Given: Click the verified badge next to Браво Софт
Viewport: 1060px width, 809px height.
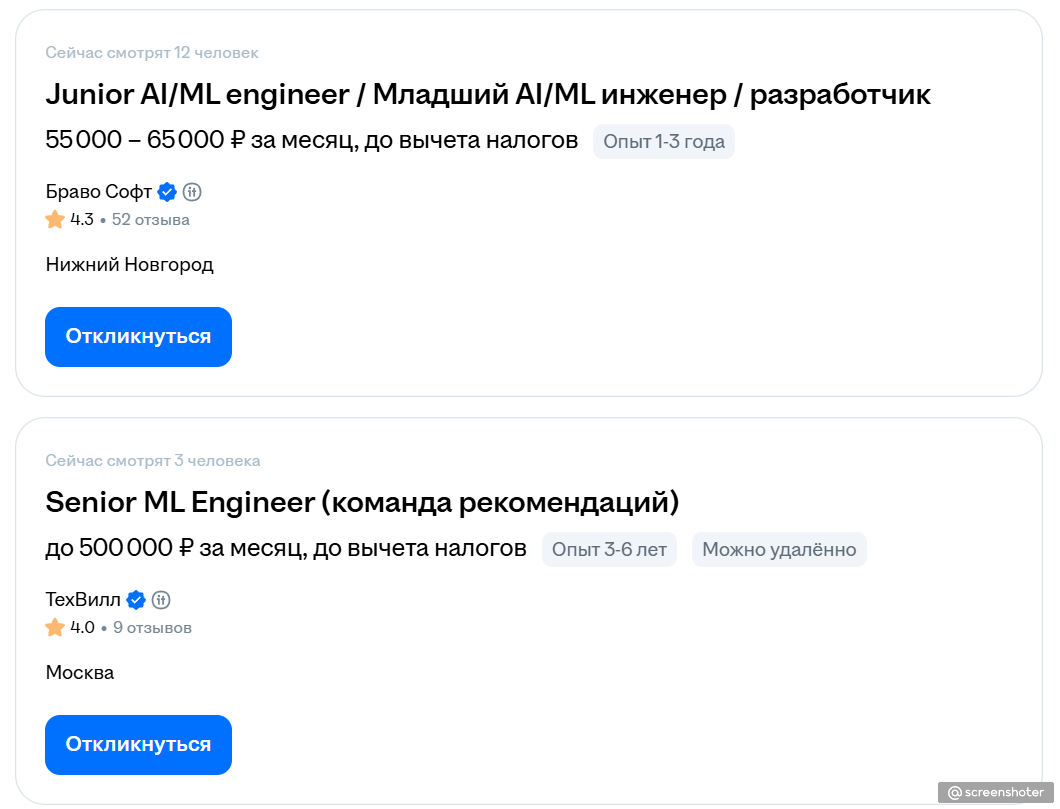Looking at the screenshot, I should click(x=166, y=192).
